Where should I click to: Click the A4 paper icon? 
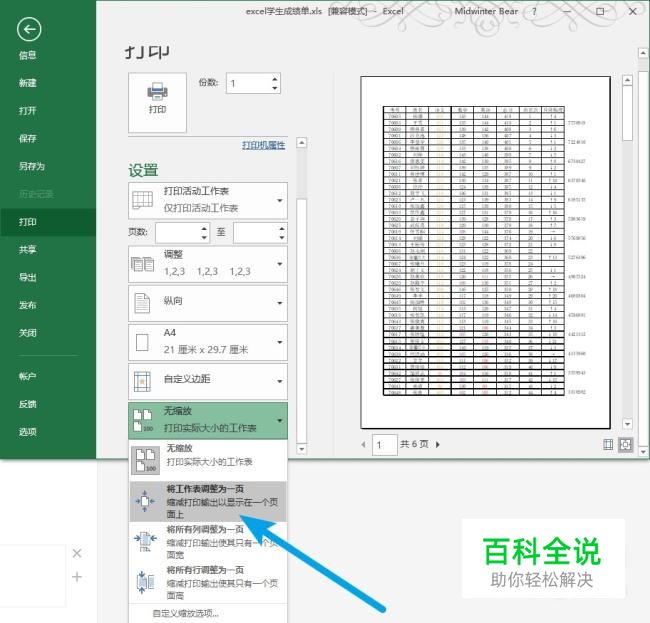[142, 342]
